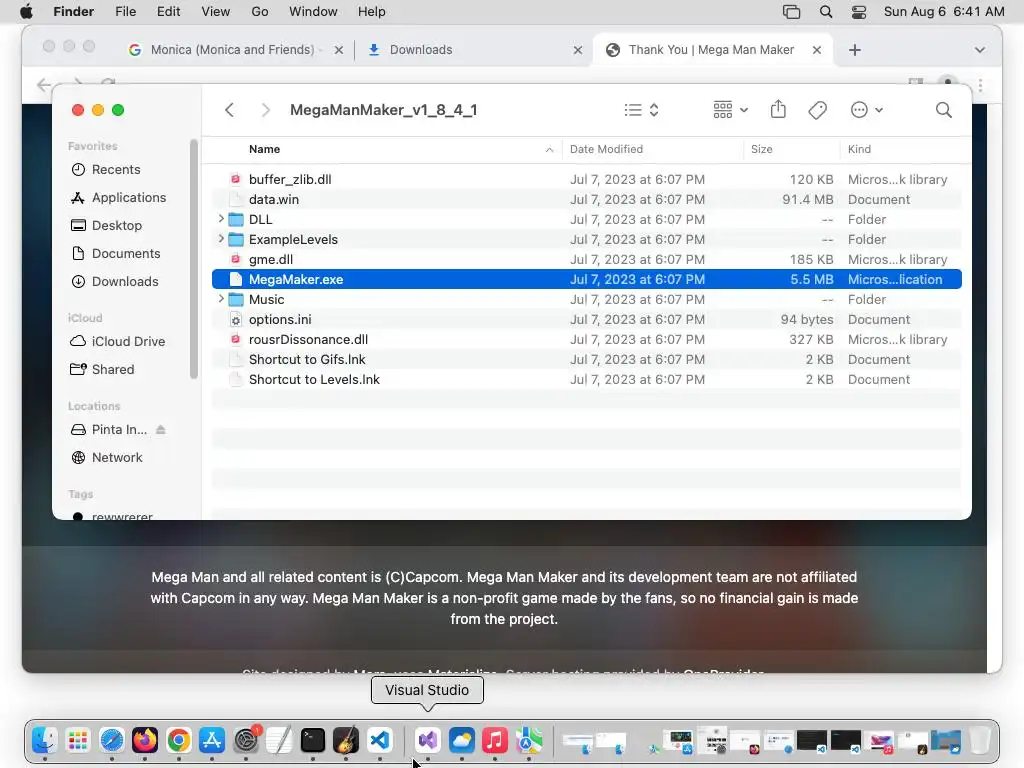Open the Weather app in the Dock
Screen dimensions: 1024x768
click(x=462, y=740)
